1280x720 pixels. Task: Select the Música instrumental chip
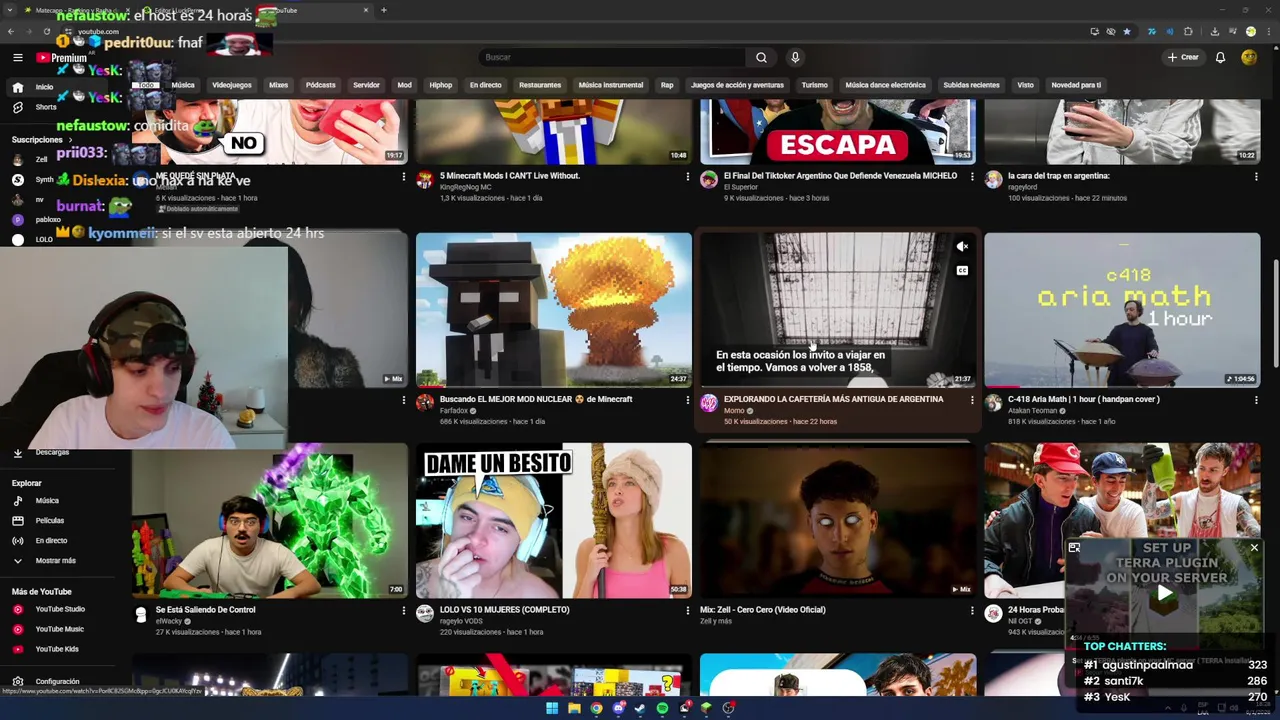[x=611, y=85]
